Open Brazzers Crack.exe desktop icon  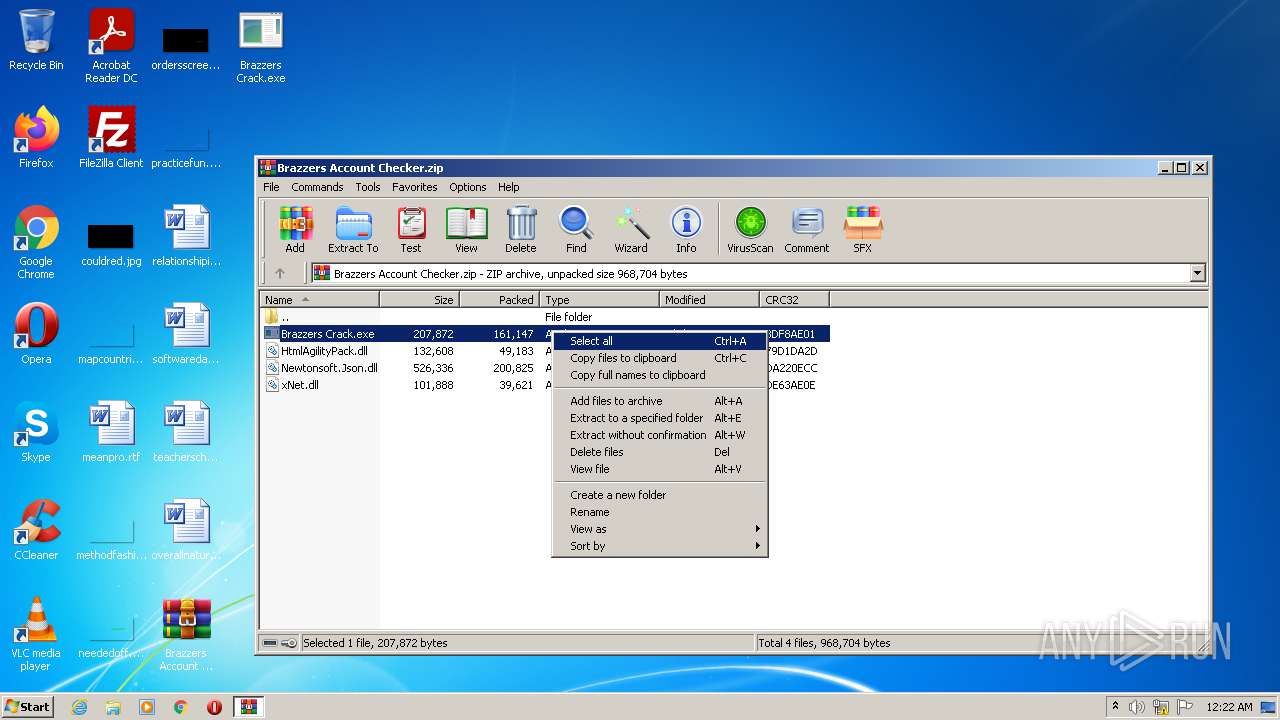261,46
